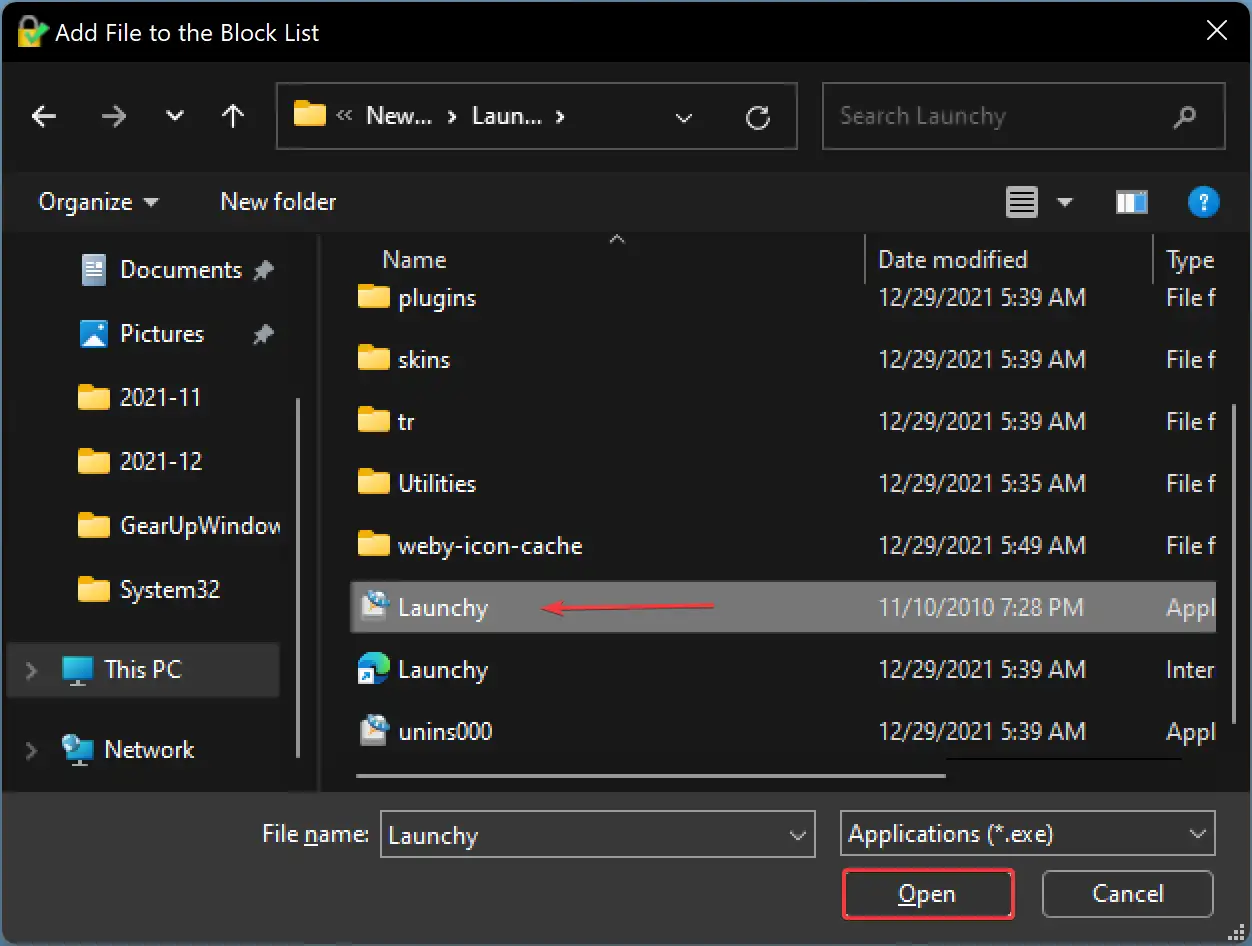
Task: Click the skins folder icon
Action: coord(374,359)
